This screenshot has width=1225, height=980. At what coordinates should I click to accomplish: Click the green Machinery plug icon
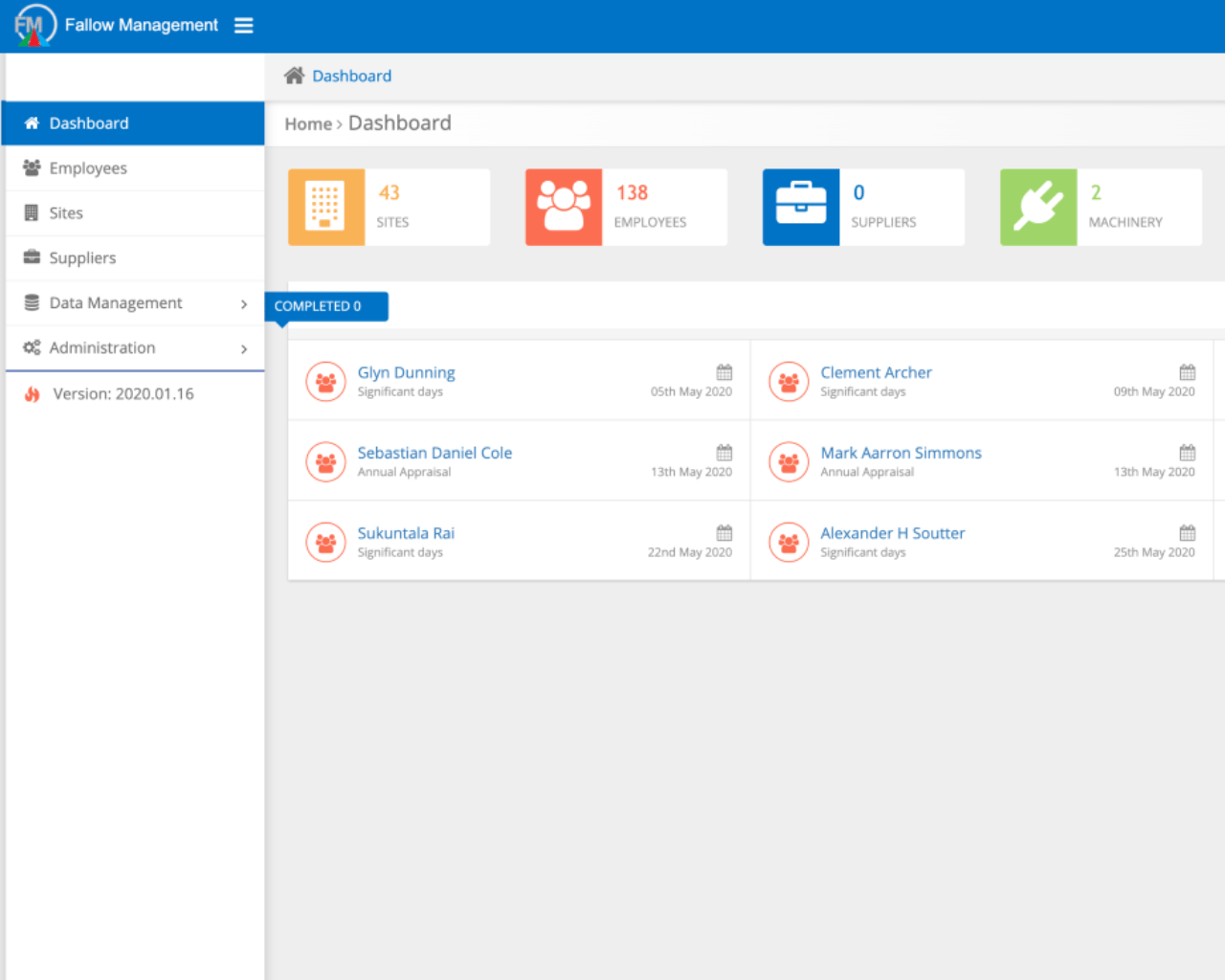pos(1037,207)
